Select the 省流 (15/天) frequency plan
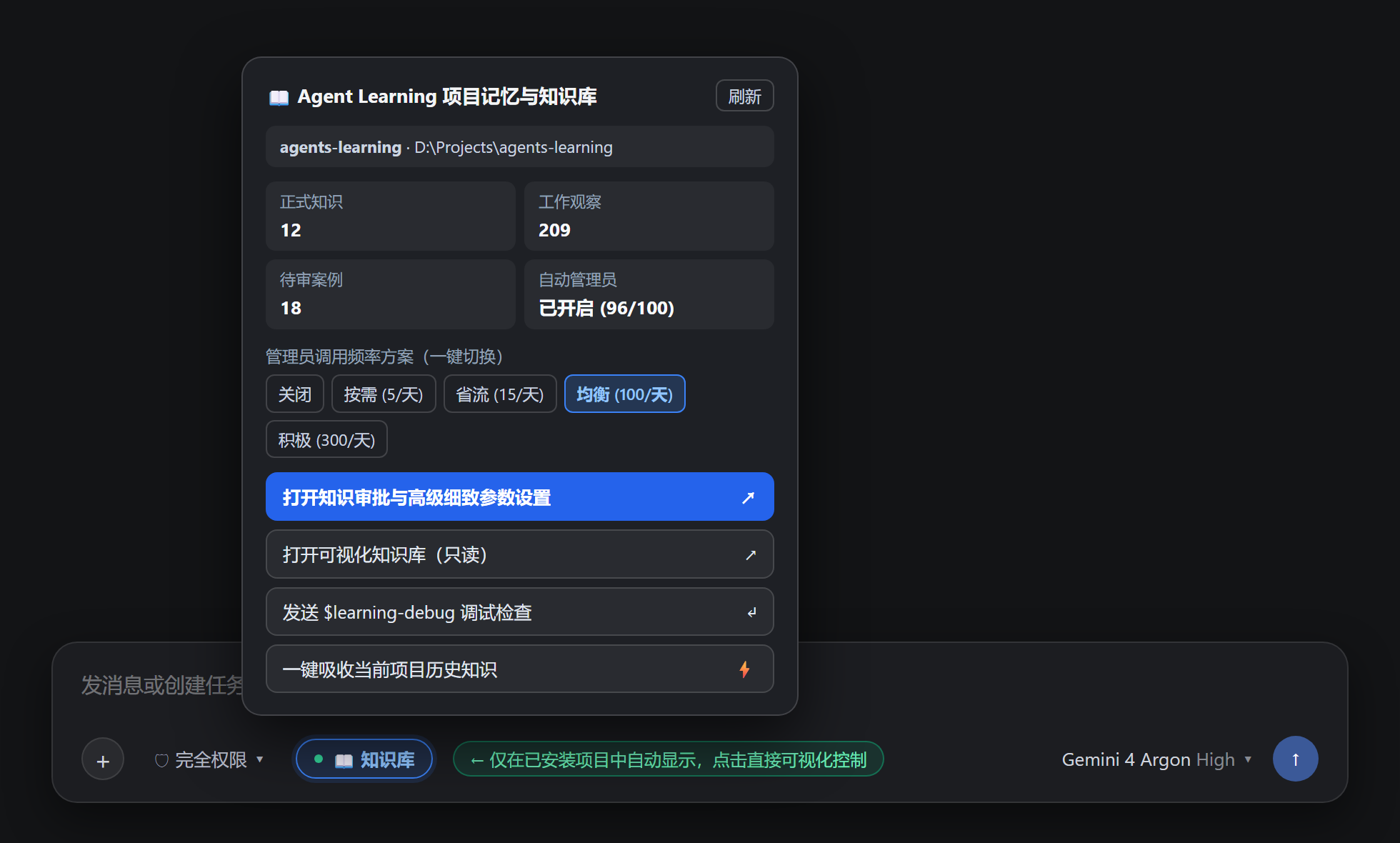This screenshot has width=1400, height=843. coord(499,394)
